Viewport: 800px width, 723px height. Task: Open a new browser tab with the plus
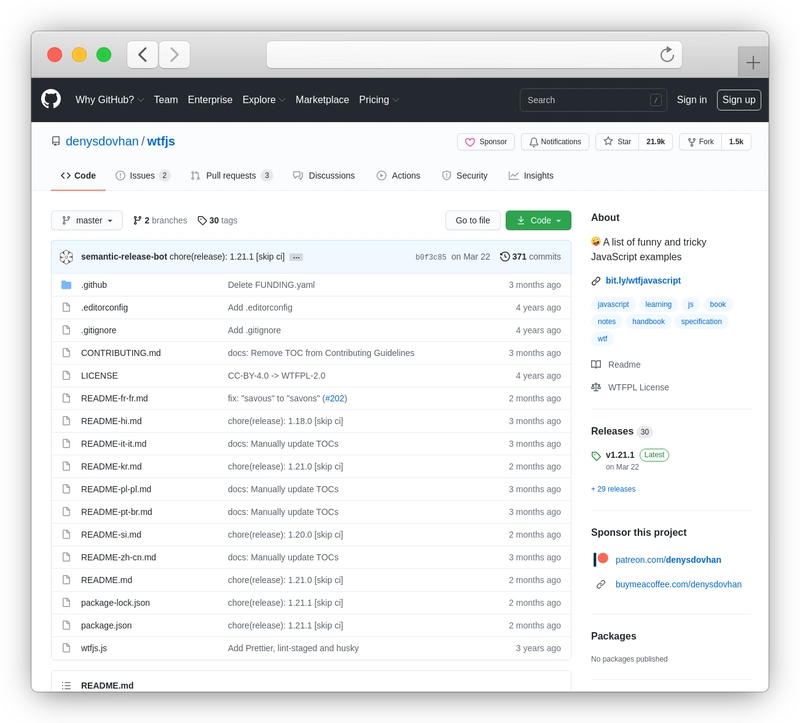(753, 63)
